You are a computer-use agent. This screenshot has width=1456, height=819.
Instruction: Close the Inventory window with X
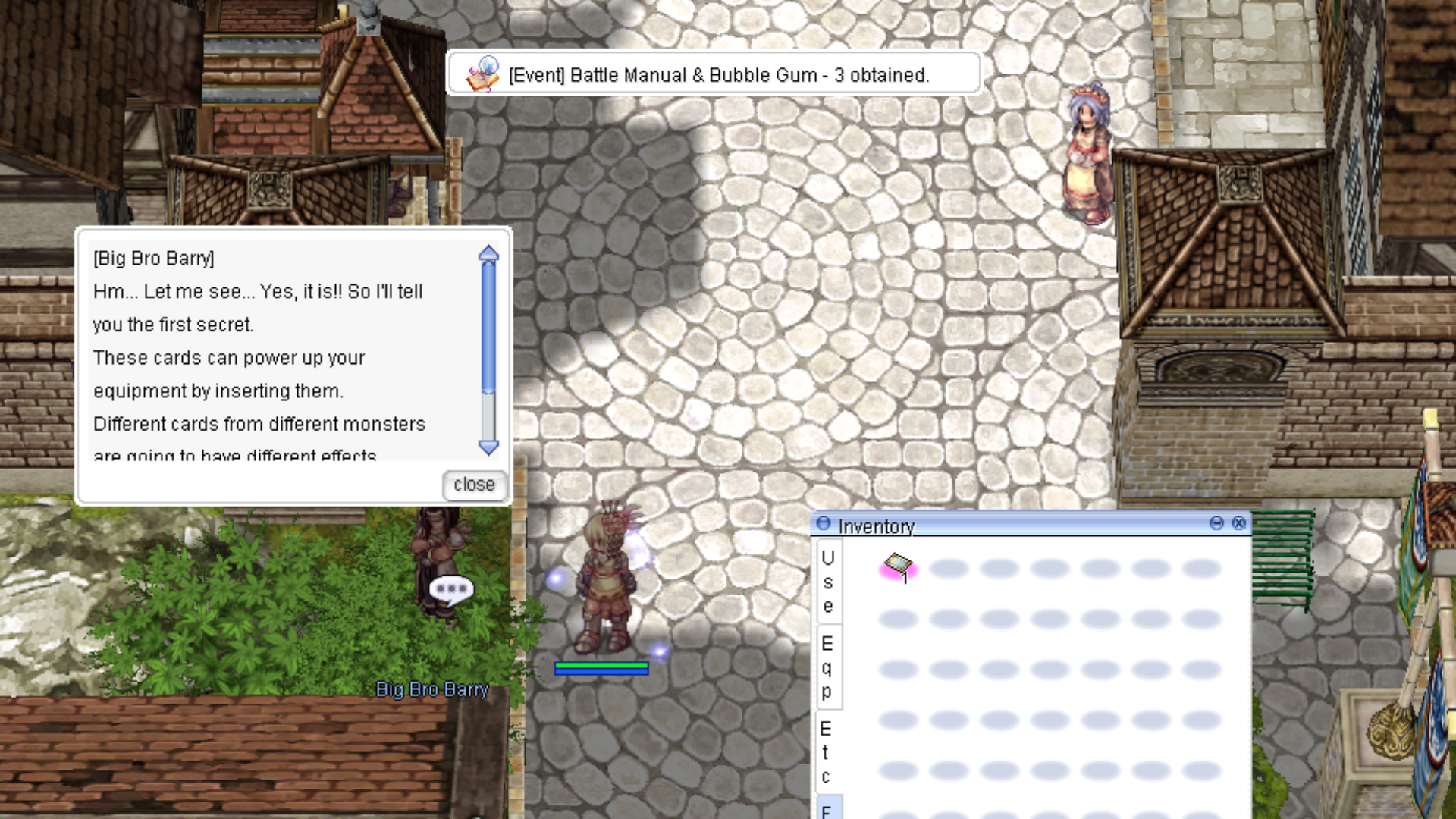coord(1239,523)
